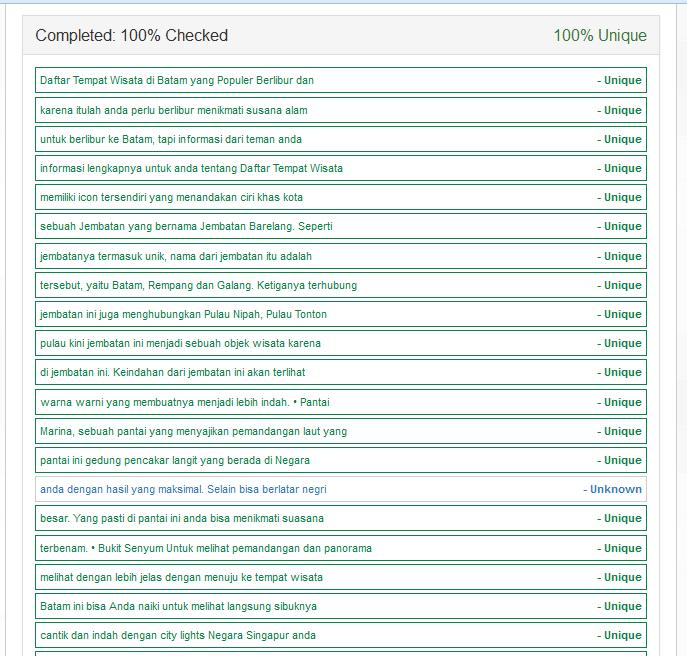Viewport: 687px width, 656px height.
Task: Click the 'Completed: 100% Checked' header text
Action: [x=132, y=36]
